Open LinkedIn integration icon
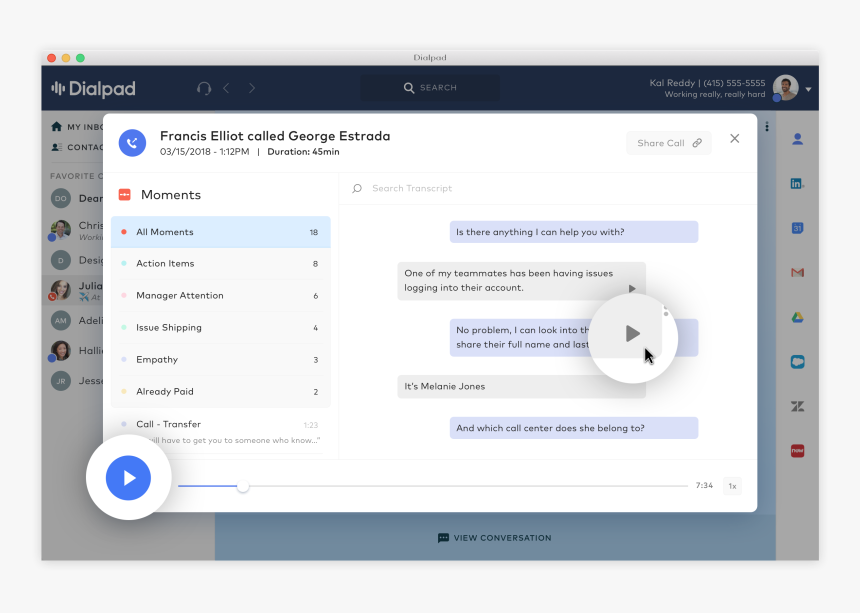 [797, 184]
